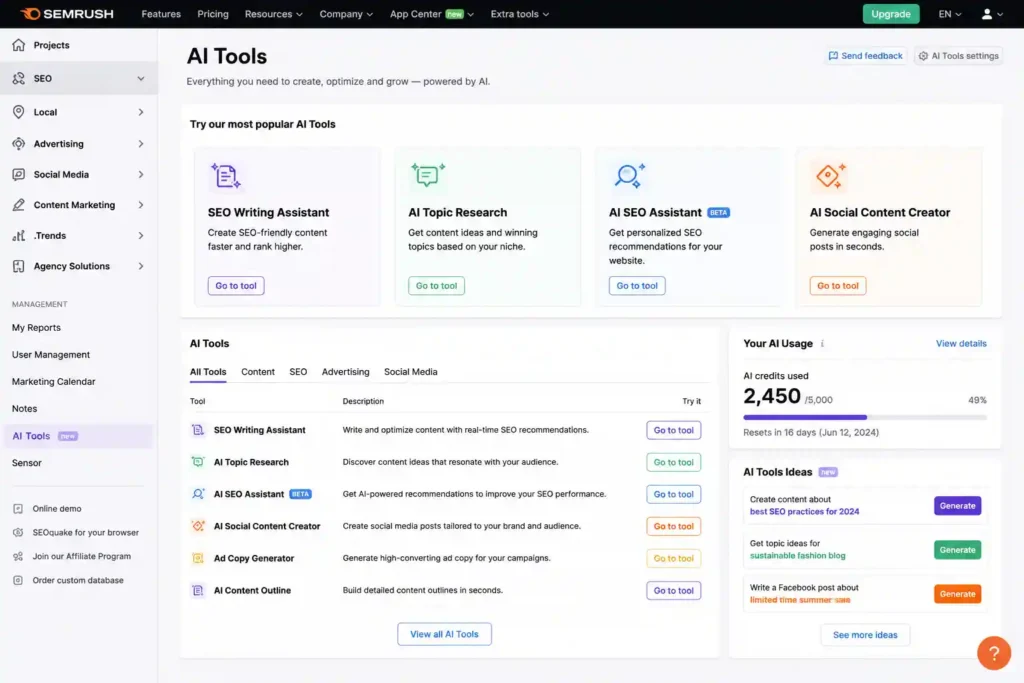Click the Ad Copy Generator row icon
This screenshot has height=683, width=1024.
[x=197, y=558]
